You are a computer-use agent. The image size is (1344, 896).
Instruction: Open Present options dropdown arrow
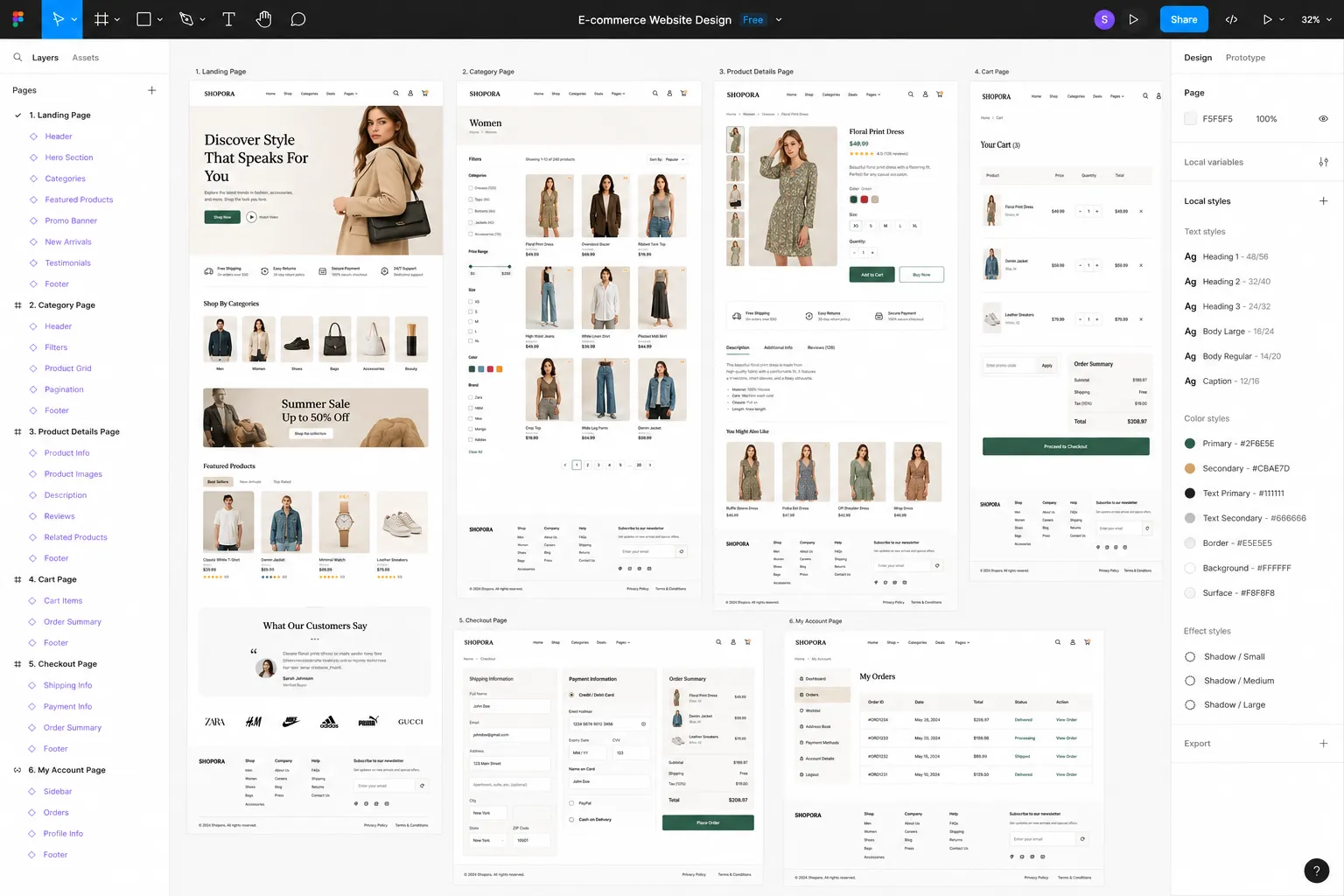click(1282, 19)
